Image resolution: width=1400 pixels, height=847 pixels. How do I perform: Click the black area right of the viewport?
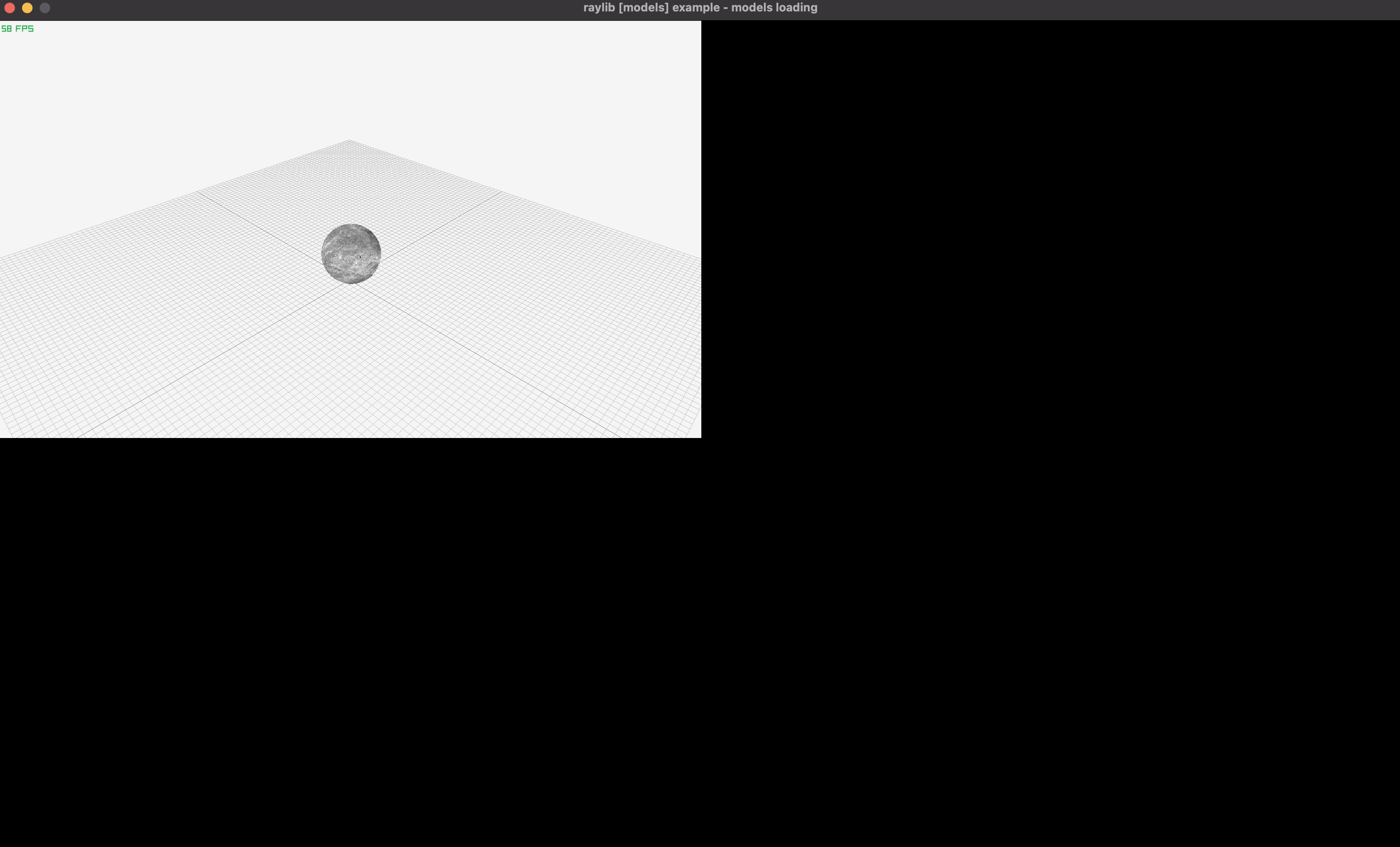pyautogui.click(x=1051, y=227)
